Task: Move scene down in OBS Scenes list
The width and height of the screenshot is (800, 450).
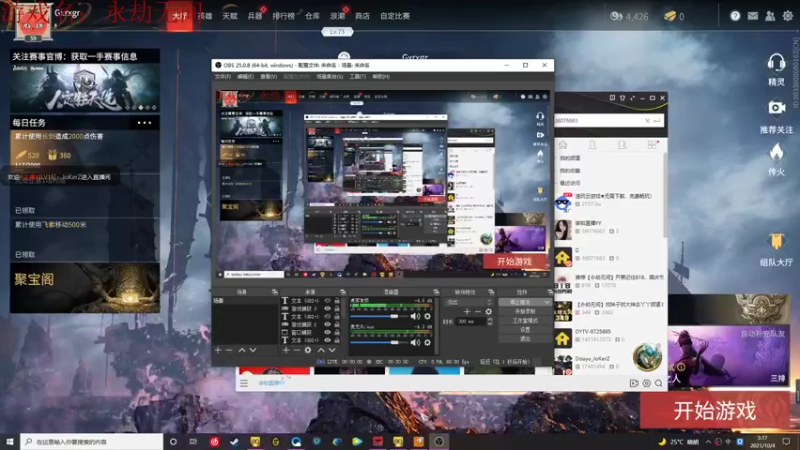Action: click(253, 350)
